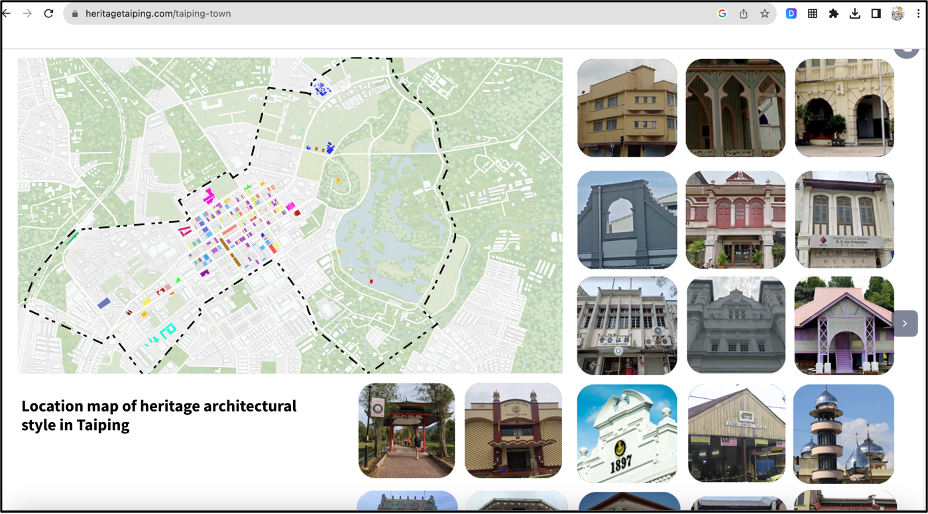Open the 1897 white gable photo
The image size is (928, 514).
click(627, 433)
